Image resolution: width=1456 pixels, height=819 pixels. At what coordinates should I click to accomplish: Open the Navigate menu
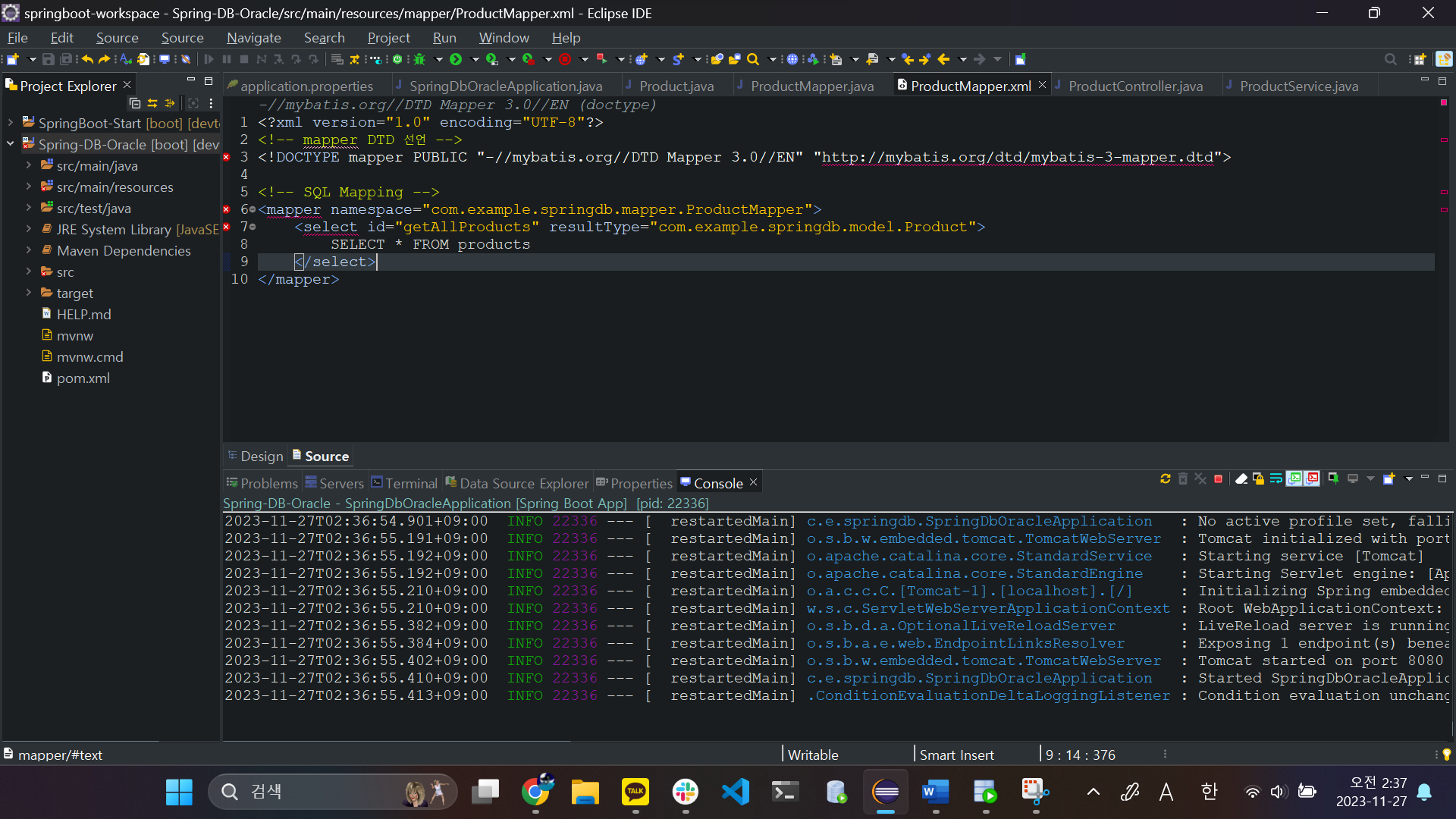click(253, 38)
